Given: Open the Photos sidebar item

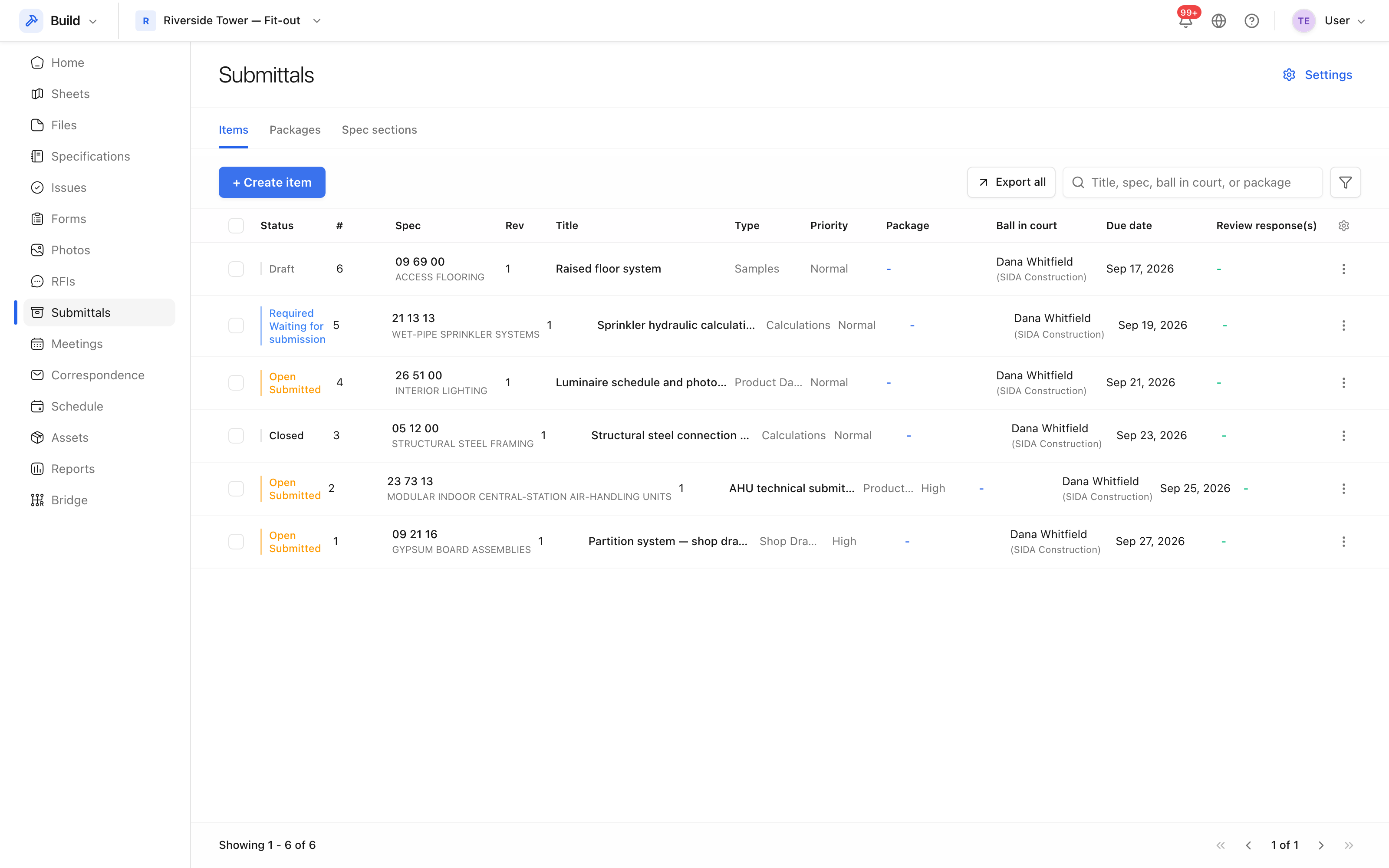Looking at the screenshot, I should (x=99, y=250).
